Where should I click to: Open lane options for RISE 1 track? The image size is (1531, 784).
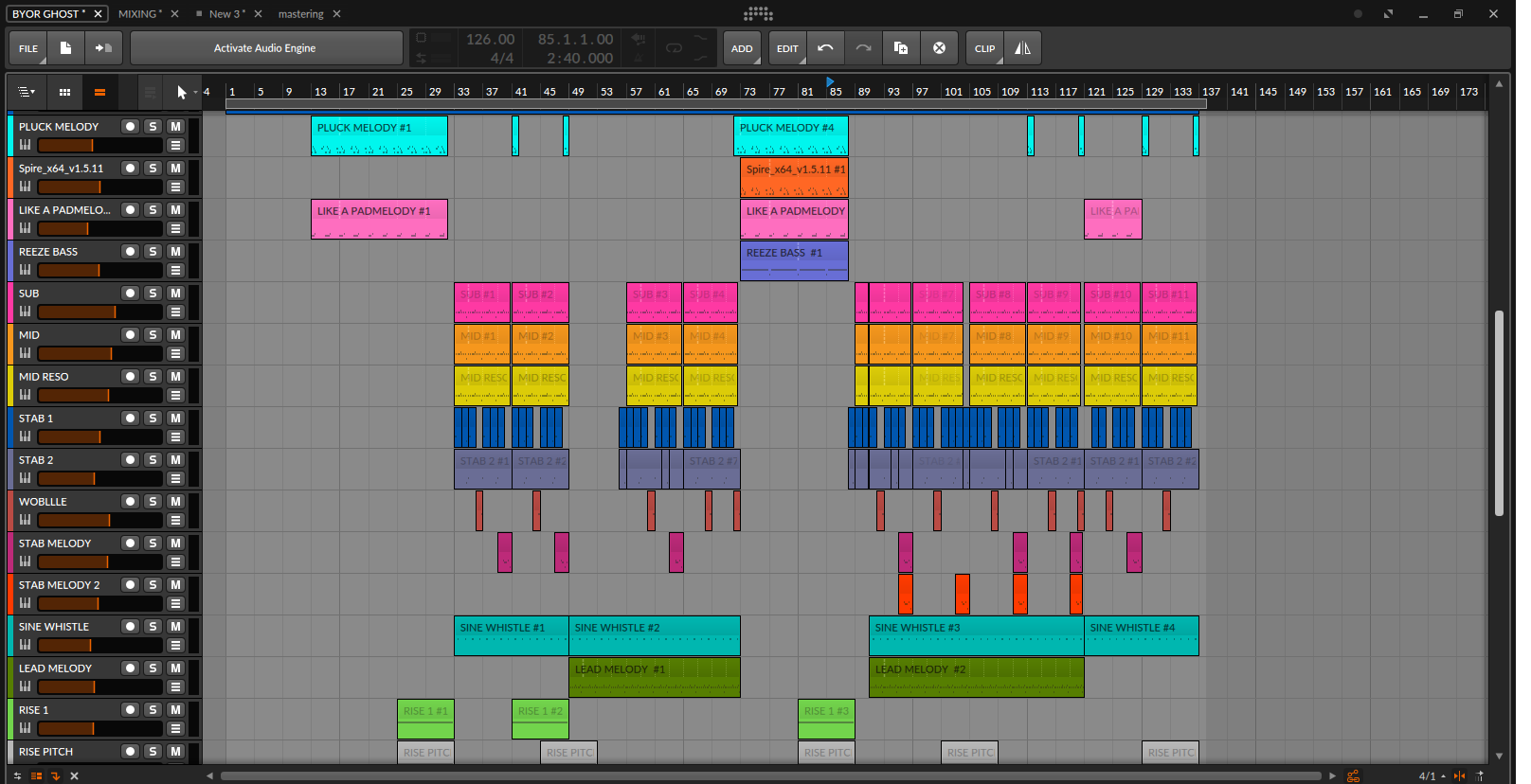click(175, 729)
